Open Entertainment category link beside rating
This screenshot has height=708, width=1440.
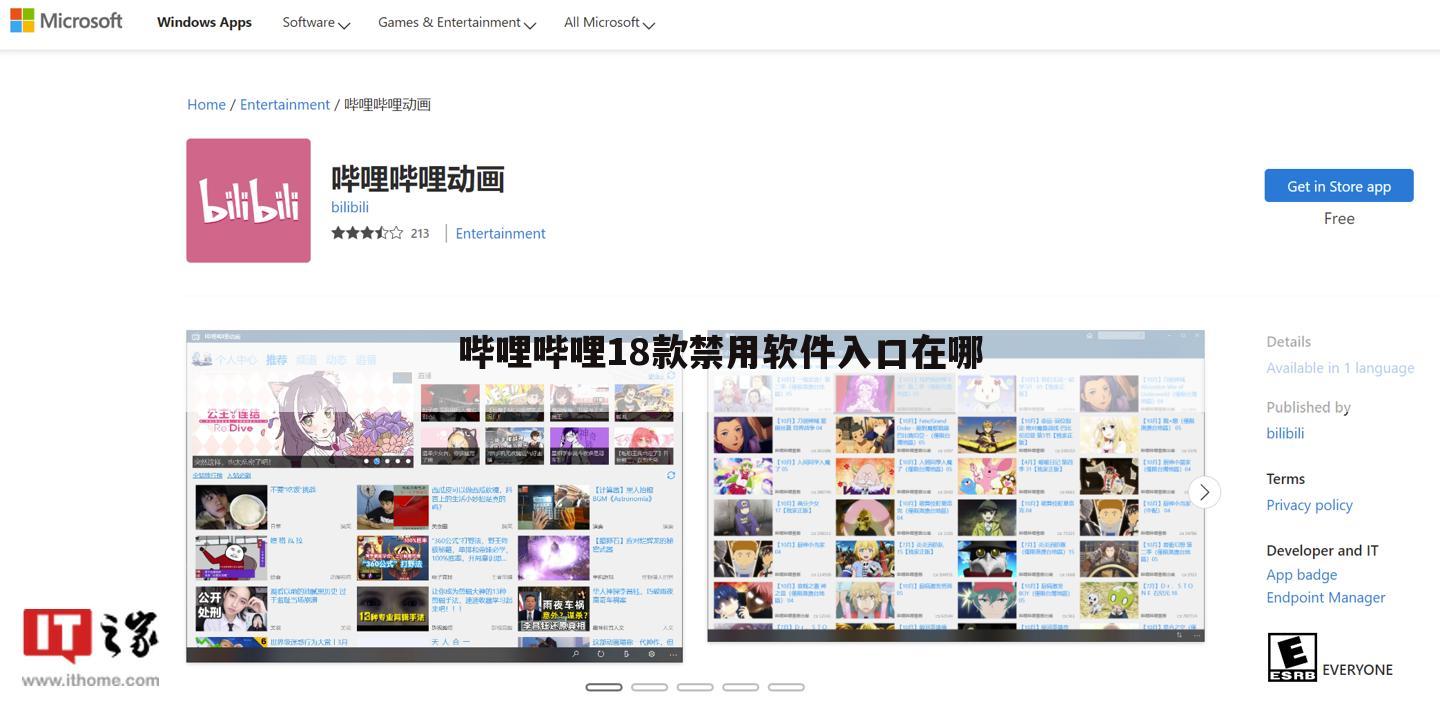(x=500, y=233)
